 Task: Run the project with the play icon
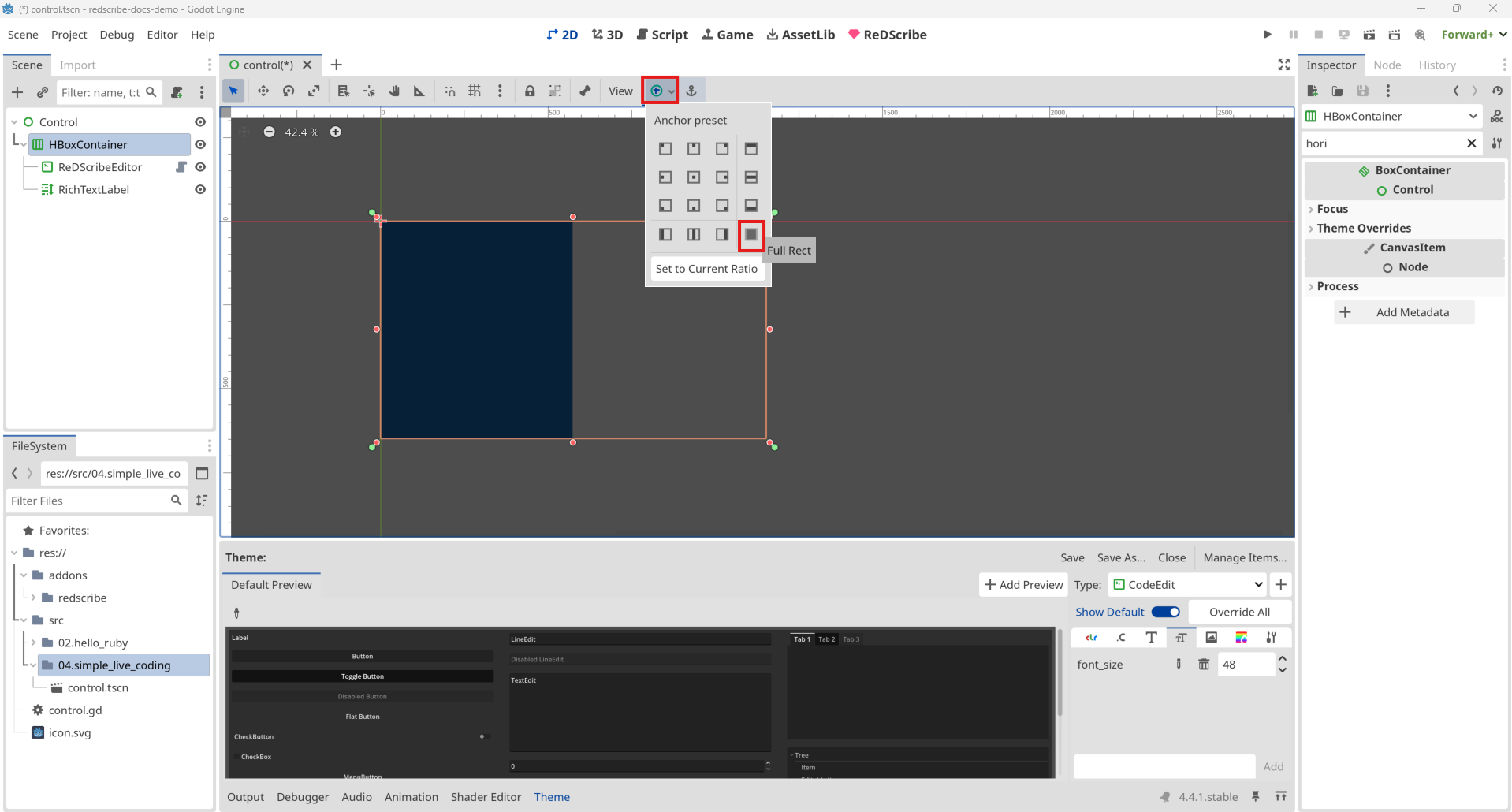tap(1268, 35)
